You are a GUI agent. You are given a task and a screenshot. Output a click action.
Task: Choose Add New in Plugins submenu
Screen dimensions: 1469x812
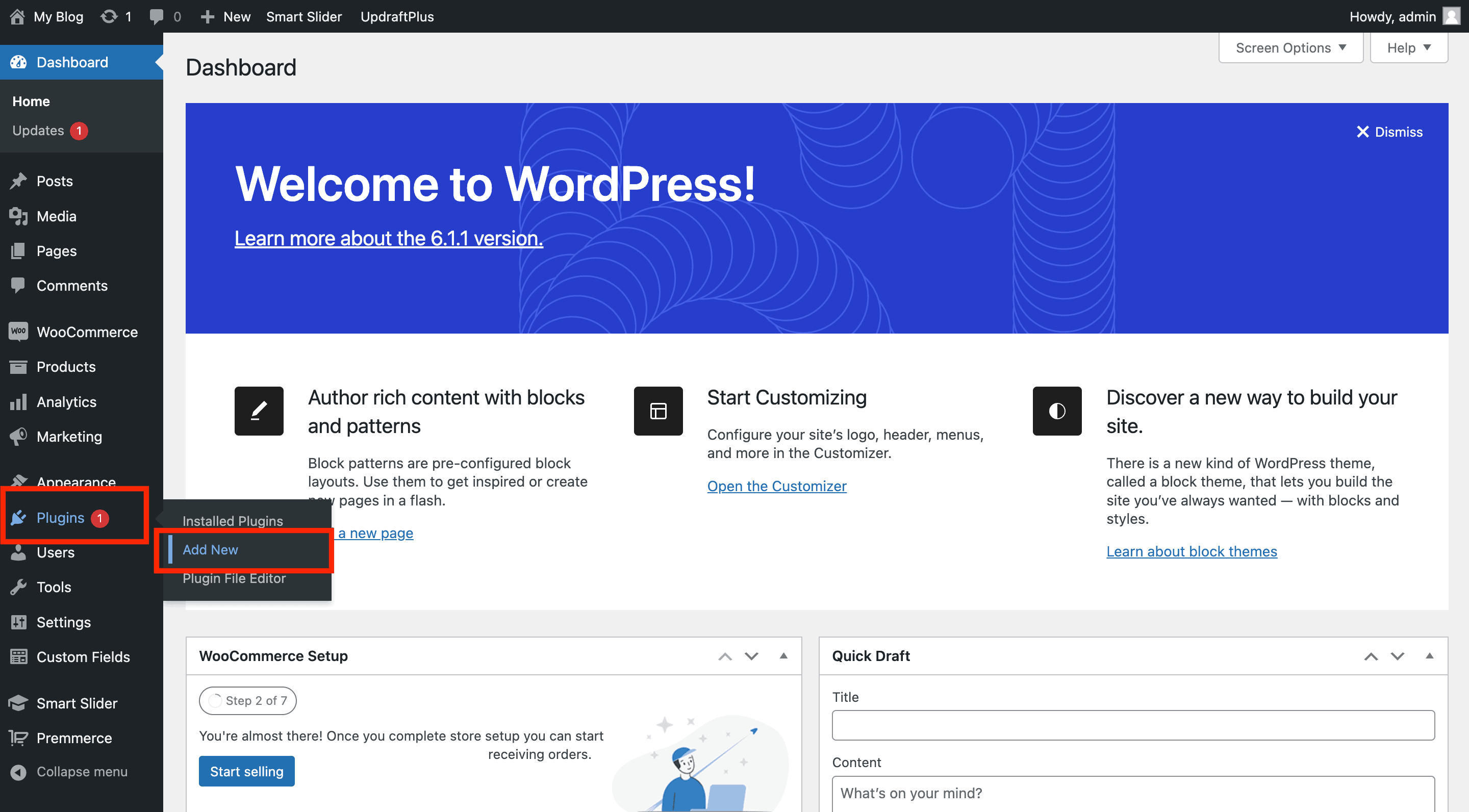(x=211, y=550)
